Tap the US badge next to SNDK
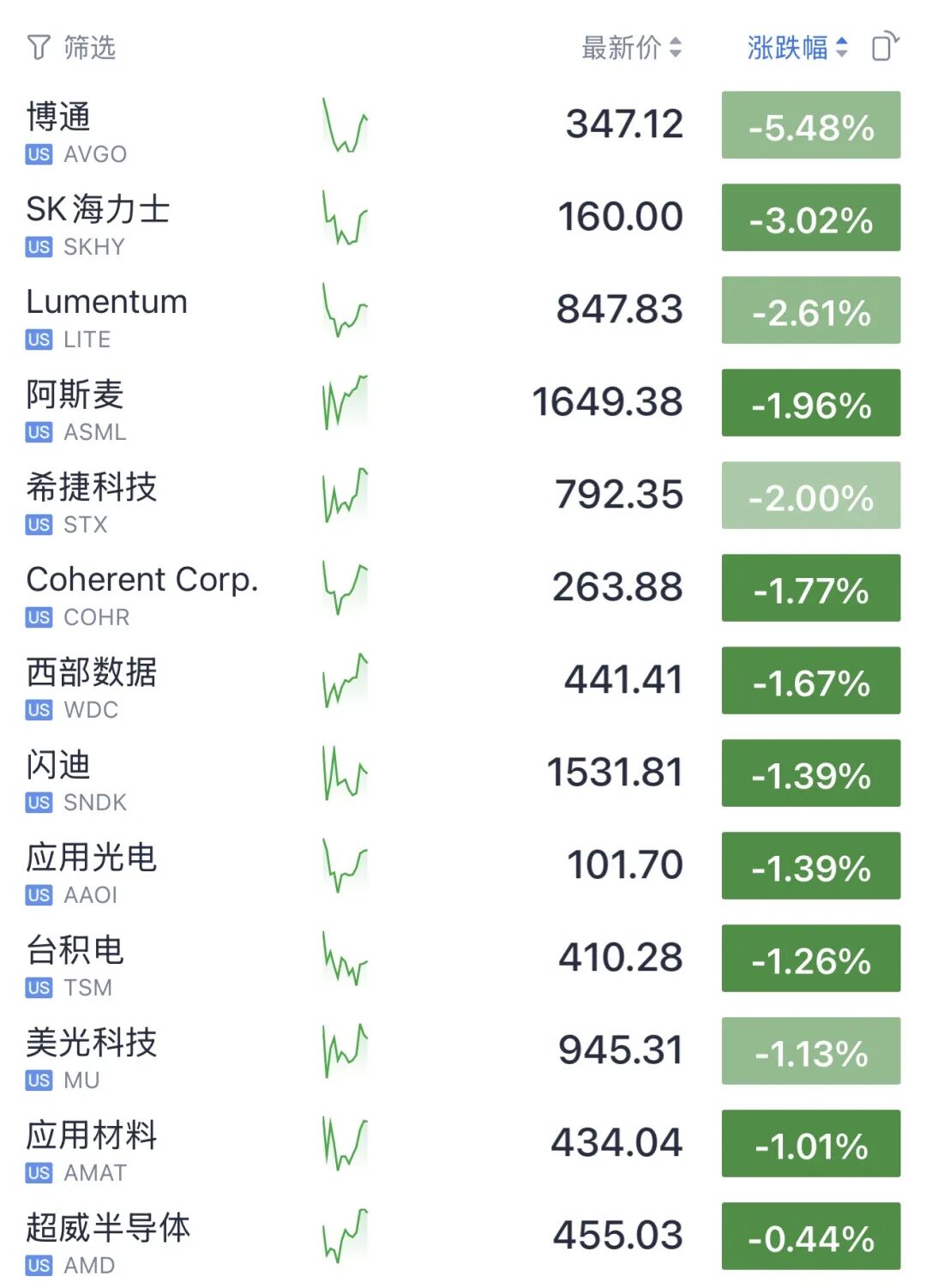Viewport: 926px width, 1288px height. [x=39, y=803]
